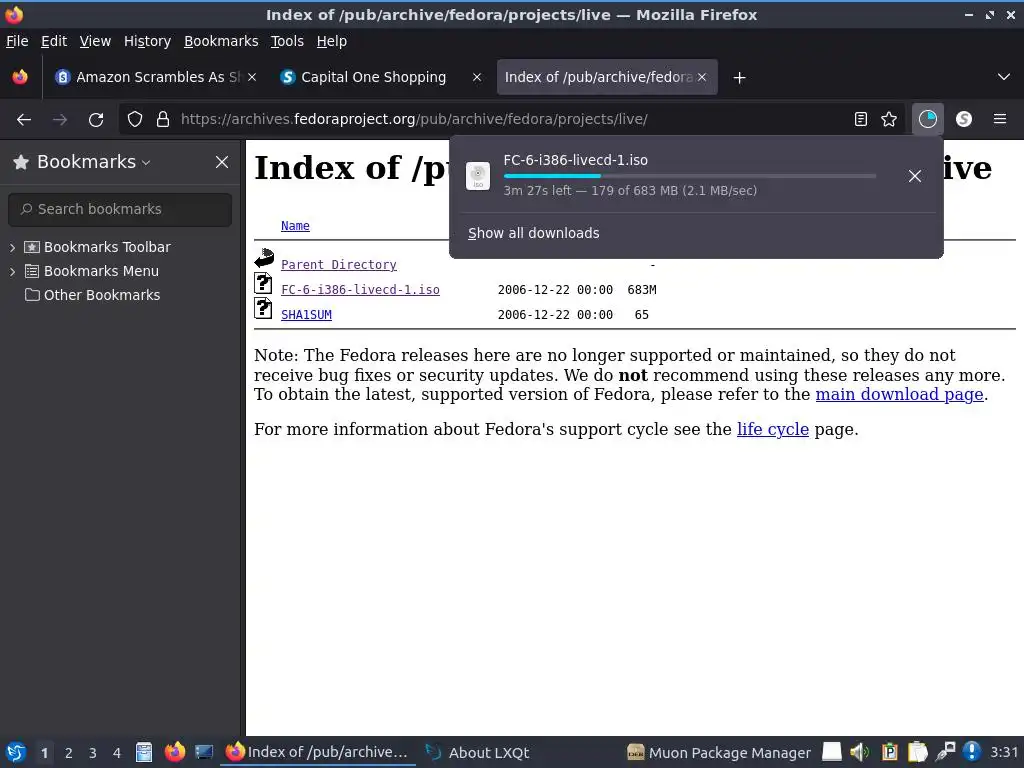
Task: Open Firefox View pinned tab icon
Action: pyautogui.click(x=20, y=77)
